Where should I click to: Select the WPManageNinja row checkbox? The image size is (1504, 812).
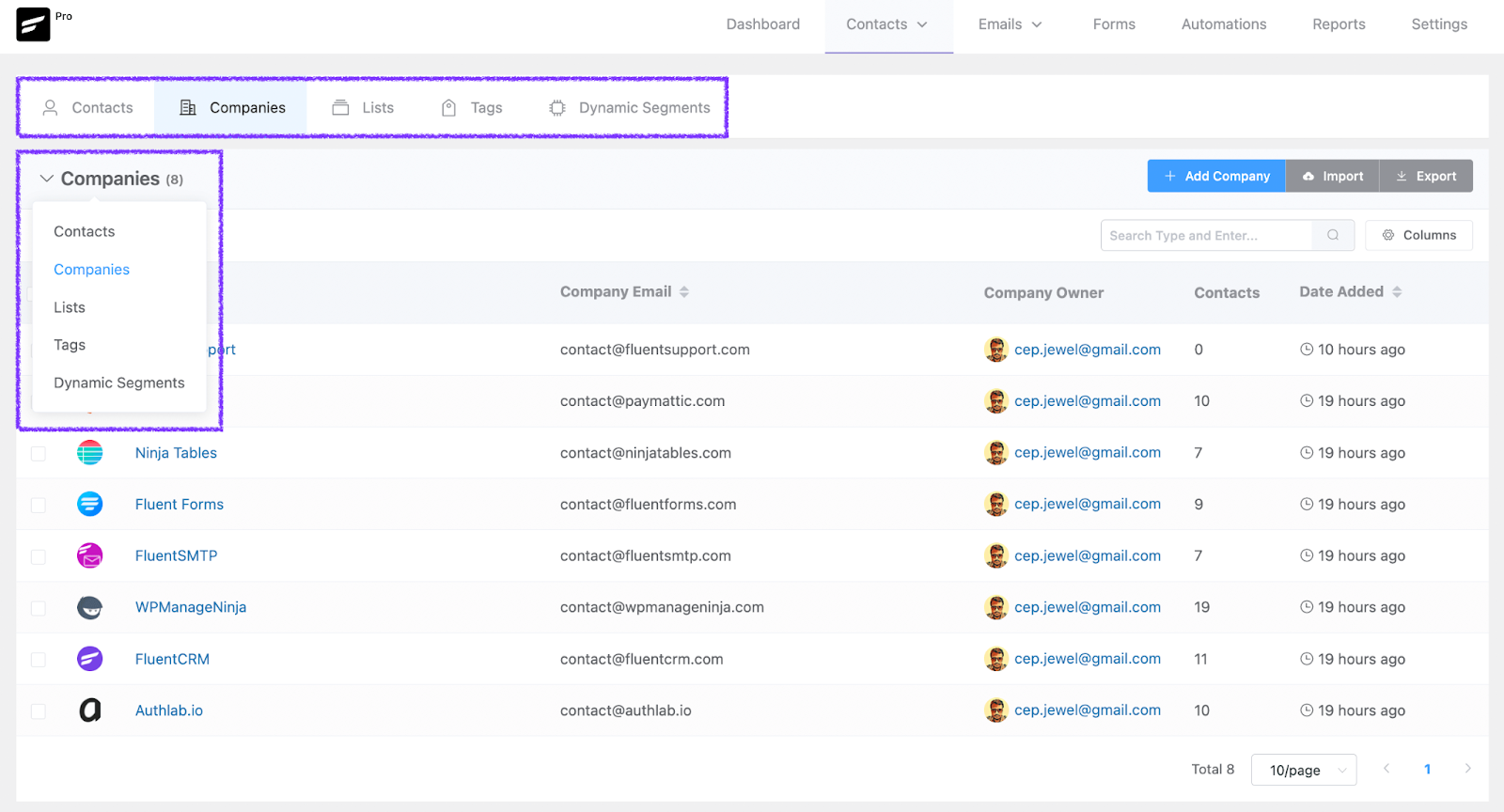pos(39,608)
